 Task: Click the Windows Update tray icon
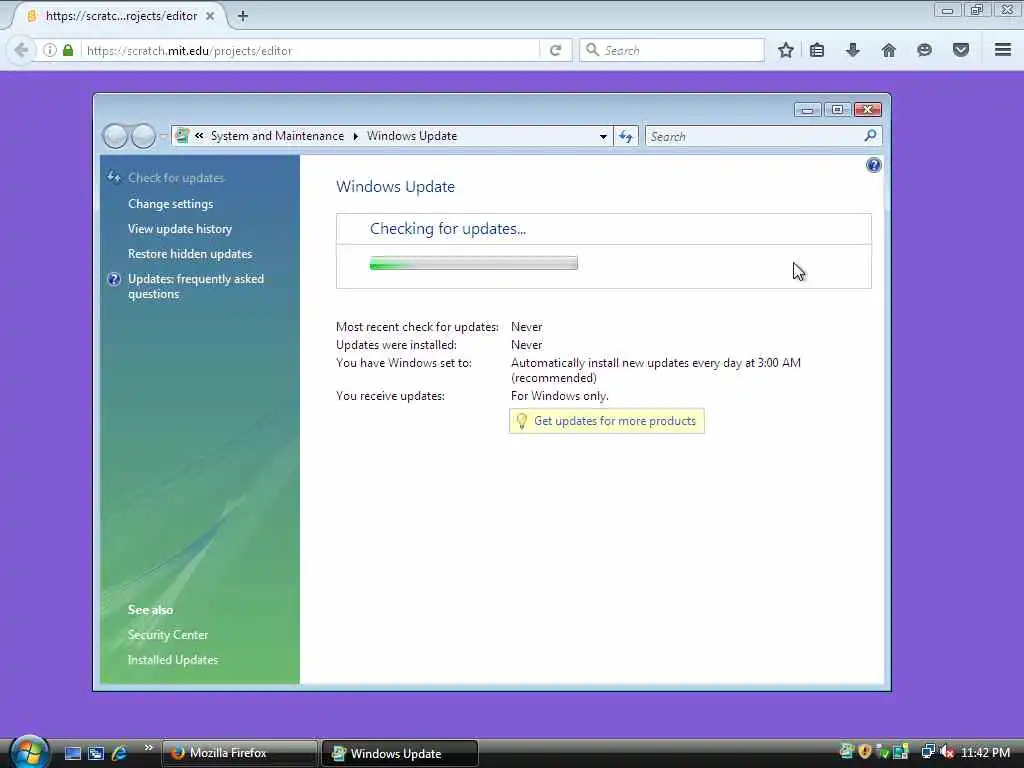(846, 752)
